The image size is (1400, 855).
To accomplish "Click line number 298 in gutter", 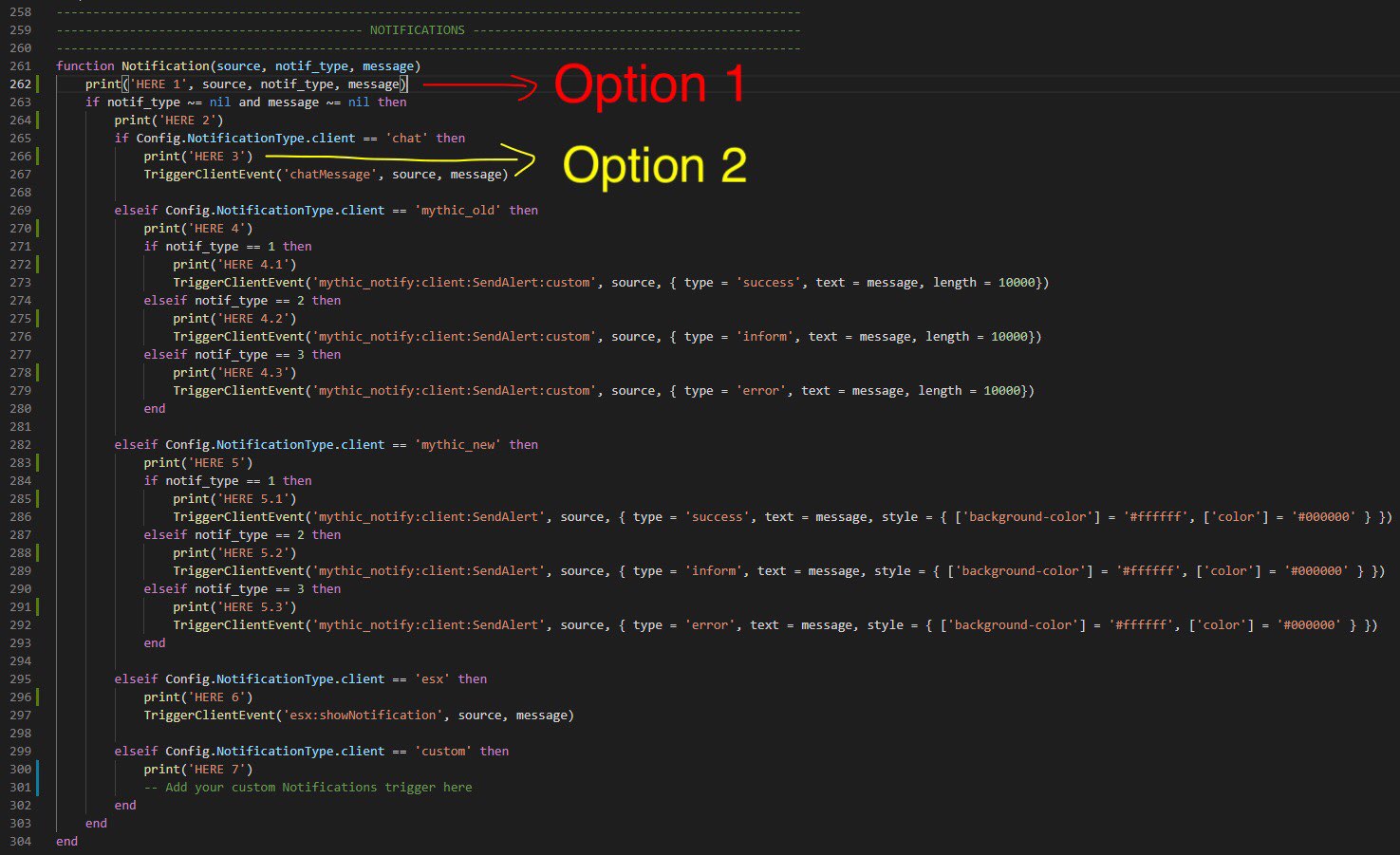I will click(x=20, y=733).
